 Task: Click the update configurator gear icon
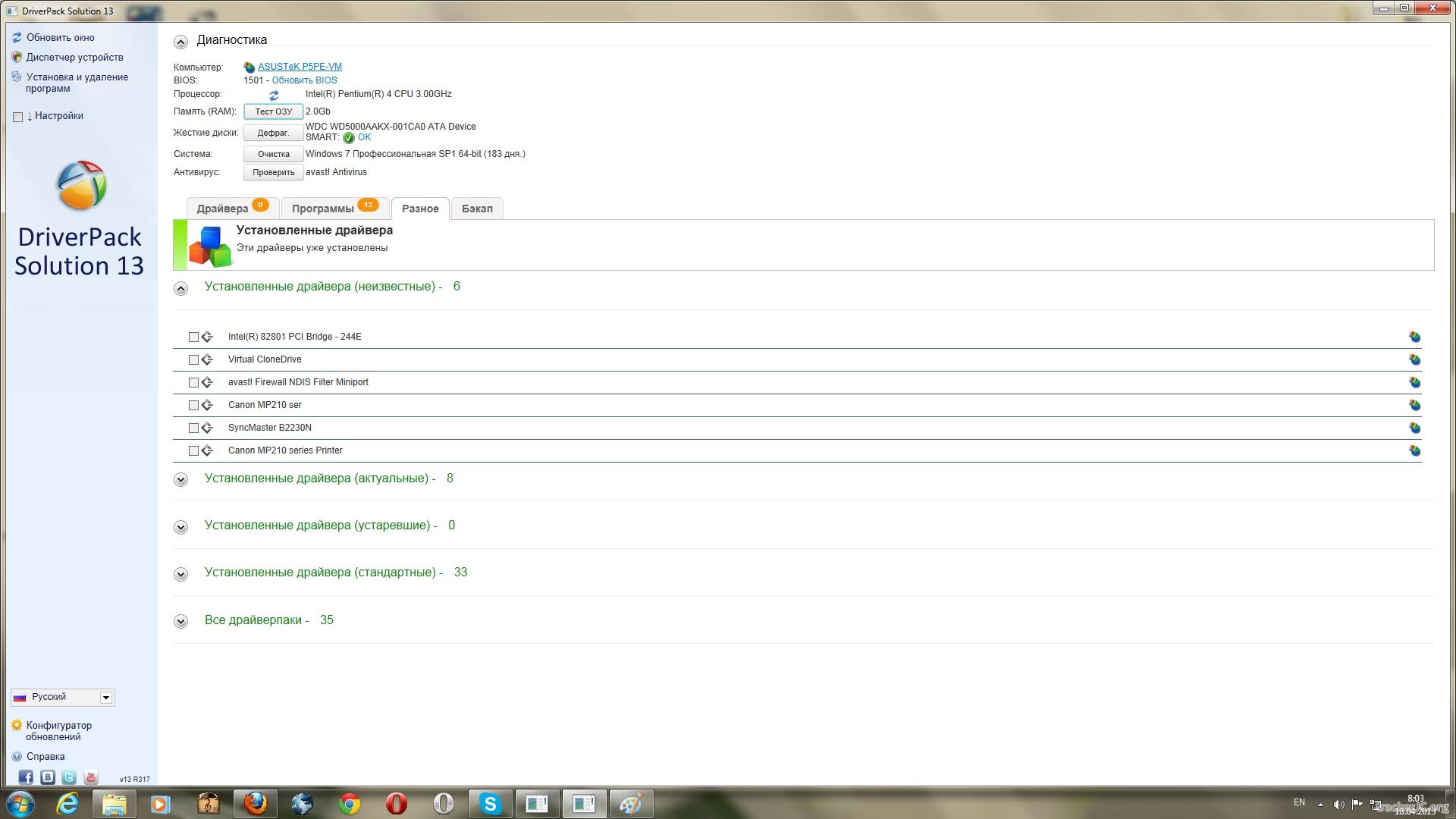(x=17, y=726)
